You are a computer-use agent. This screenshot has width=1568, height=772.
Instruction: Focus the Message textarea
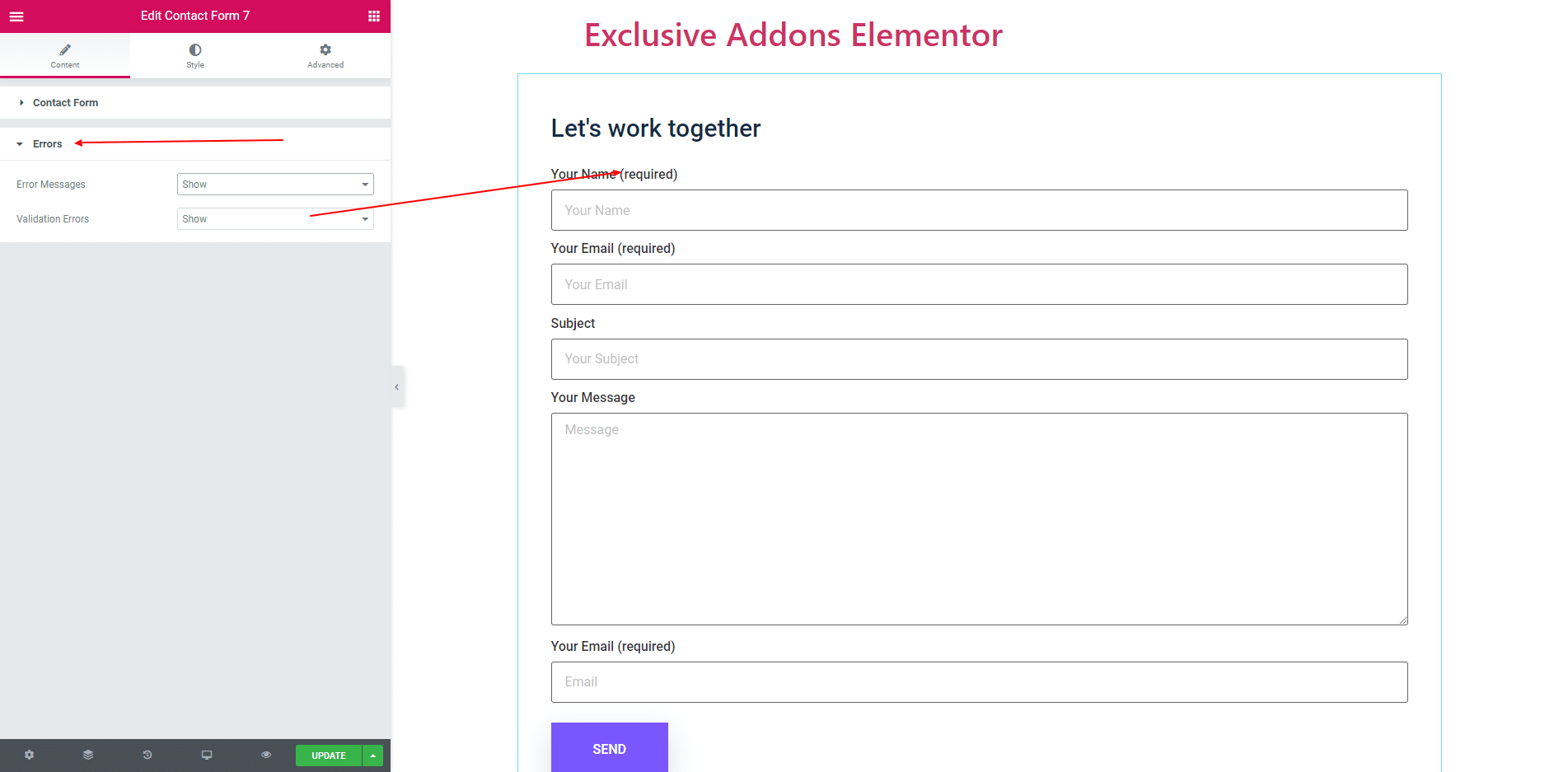tap(979, 519)
